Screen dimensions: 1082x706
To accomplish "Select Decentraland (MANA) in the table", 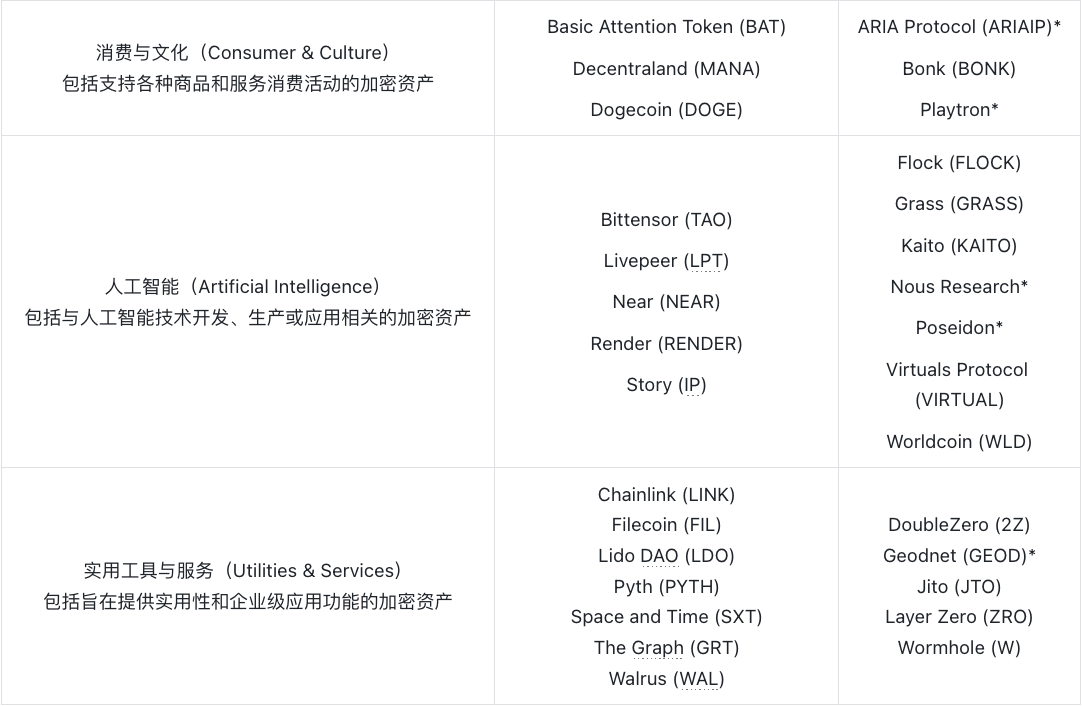I will coord(666,69).
